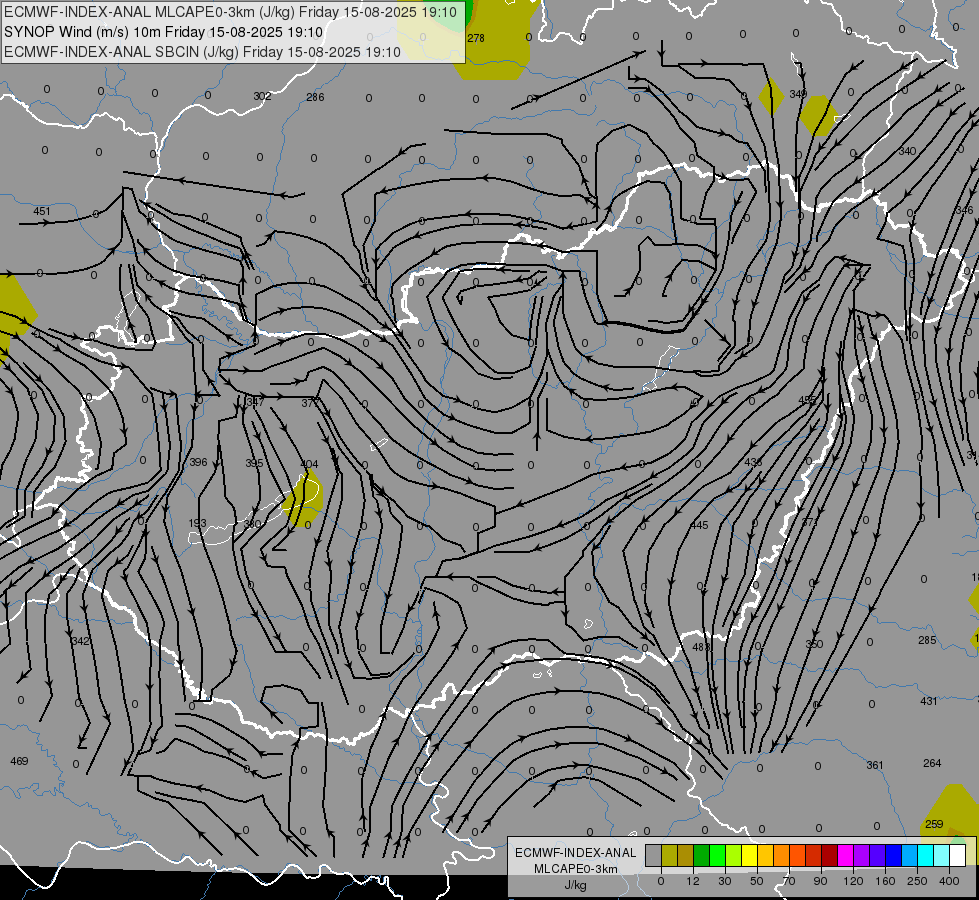Image resolution: width=979 pixels, height=900 pixels.
Task: Pick the magenta legend swatch
Action: [x=846, y=855]
